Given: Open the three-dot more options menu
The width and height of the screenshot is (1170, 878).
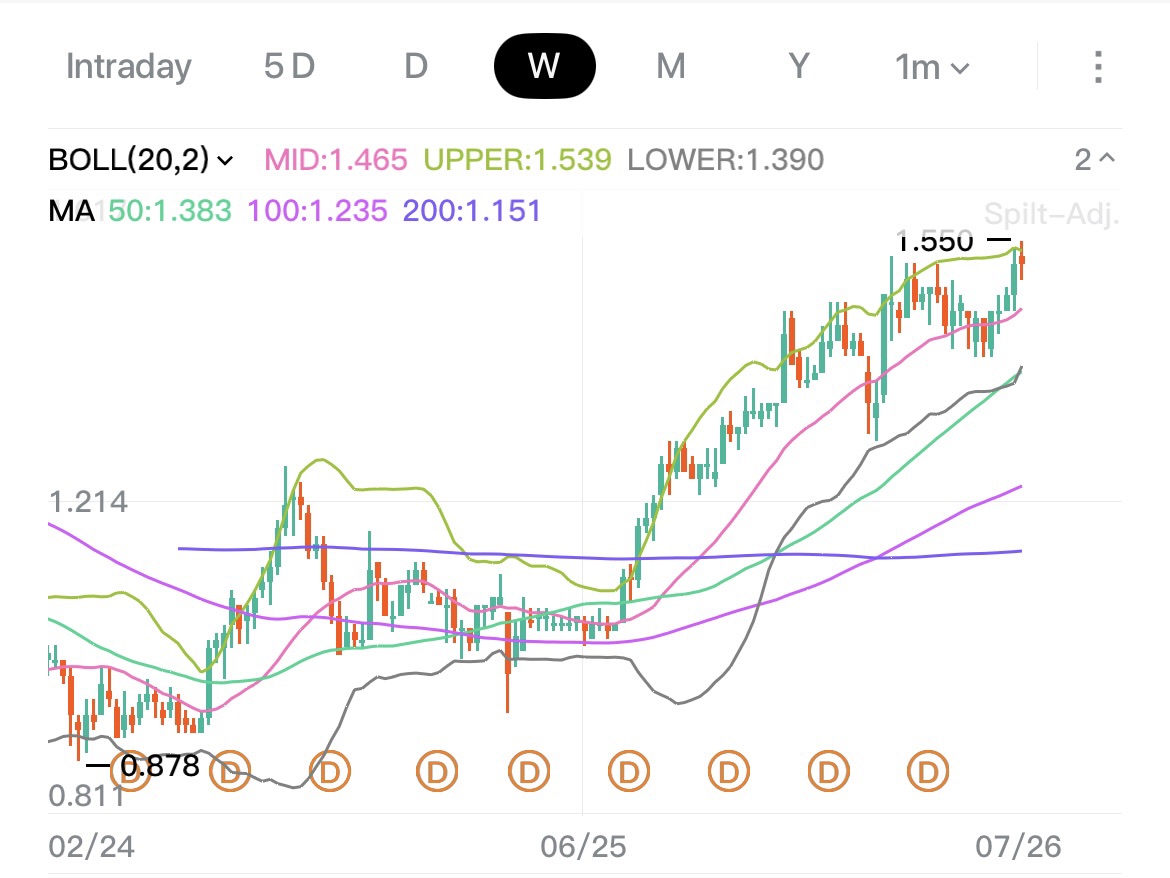Looking at the screenshot, I should 1098,67.
